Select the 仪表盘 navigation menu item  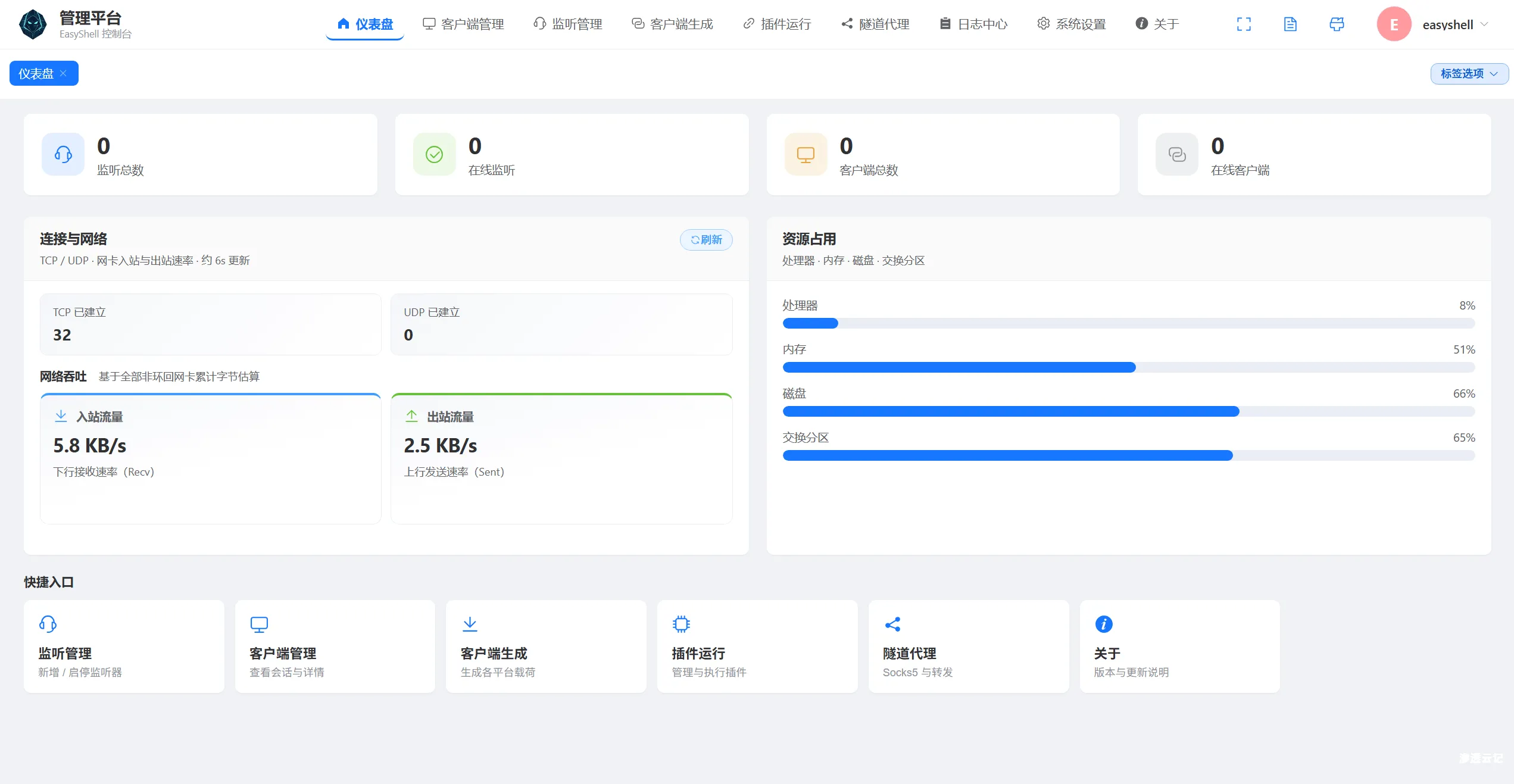click(365, 24)
